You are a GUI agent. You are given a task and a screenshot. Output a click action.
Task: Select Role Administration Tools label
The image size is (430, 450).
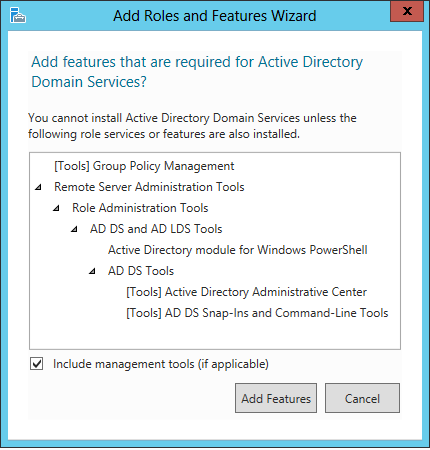[140, 208]
